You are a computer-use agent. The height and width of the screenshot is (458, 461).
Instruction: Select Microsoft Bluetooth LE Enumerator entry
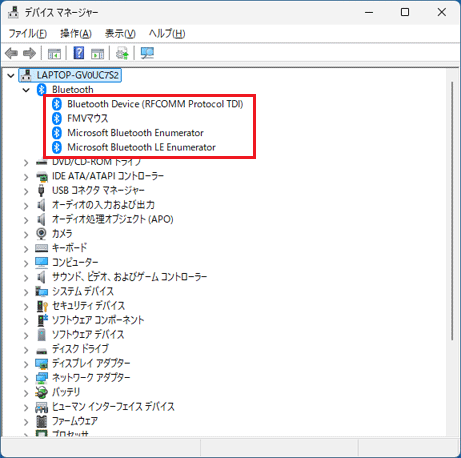[x=141, y=147]
